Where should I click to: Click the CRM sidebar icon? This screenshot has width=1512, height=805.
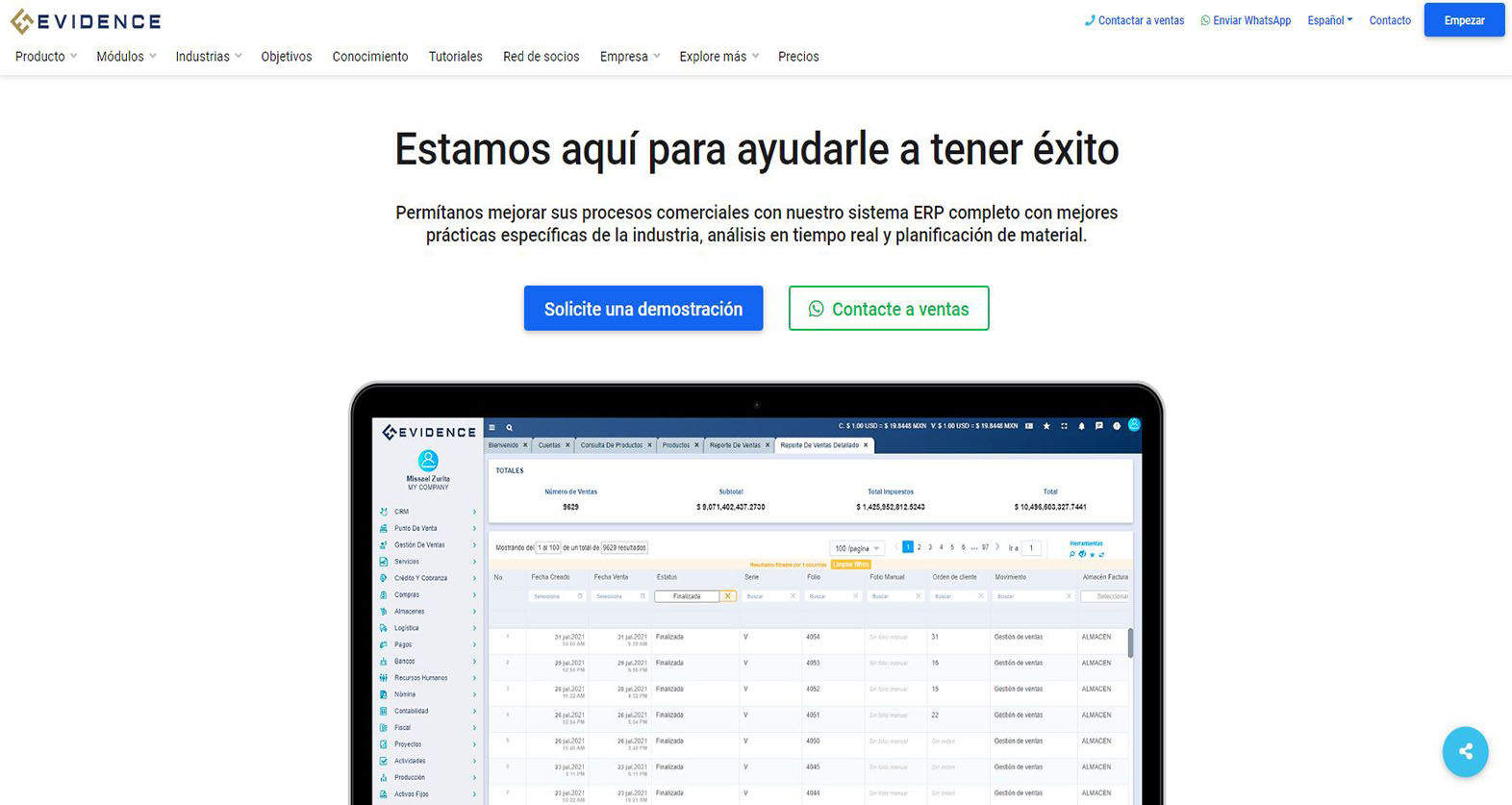pos(384,512)
